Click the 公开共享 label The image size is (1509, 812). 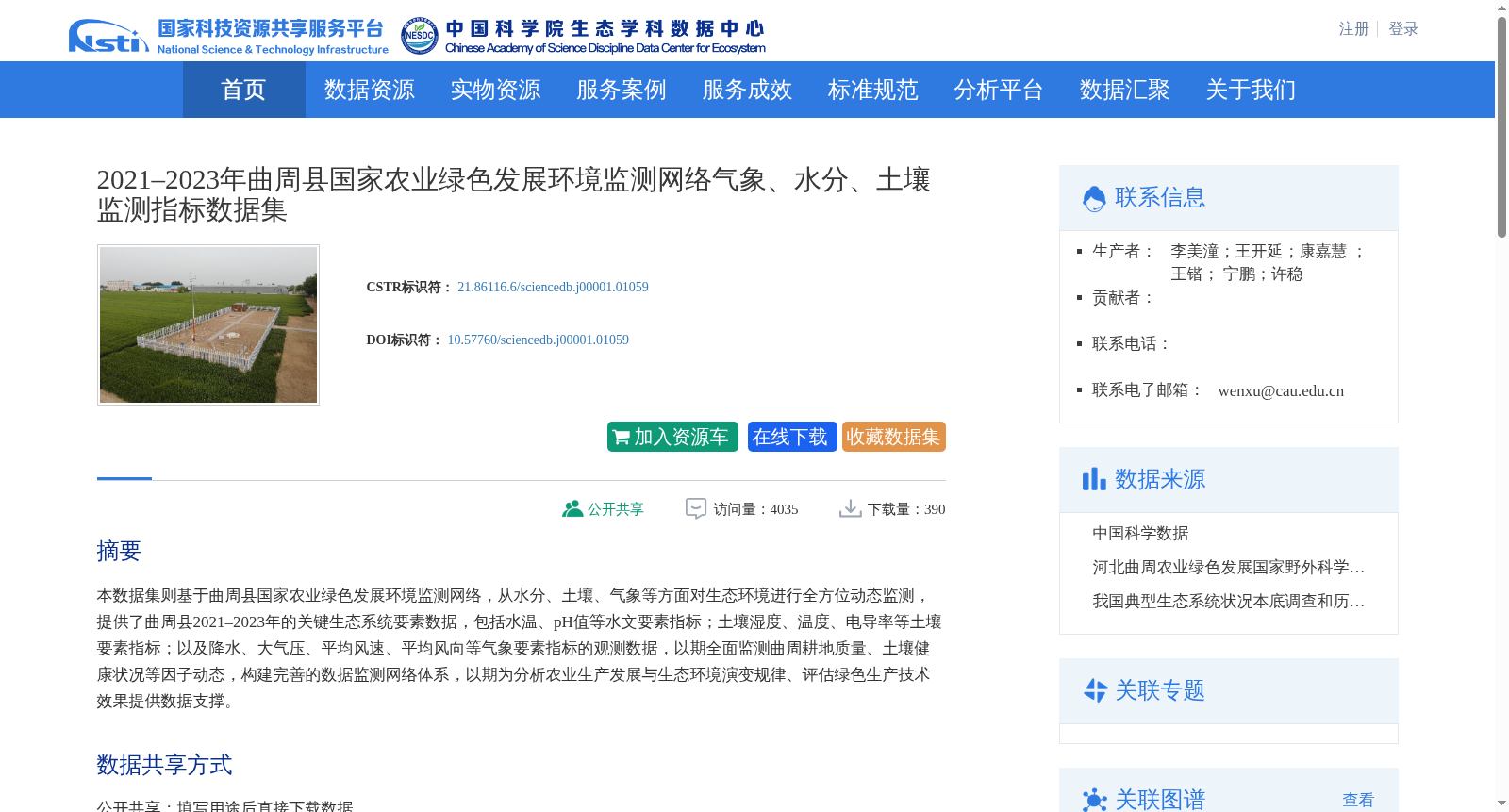click(616, 509)
